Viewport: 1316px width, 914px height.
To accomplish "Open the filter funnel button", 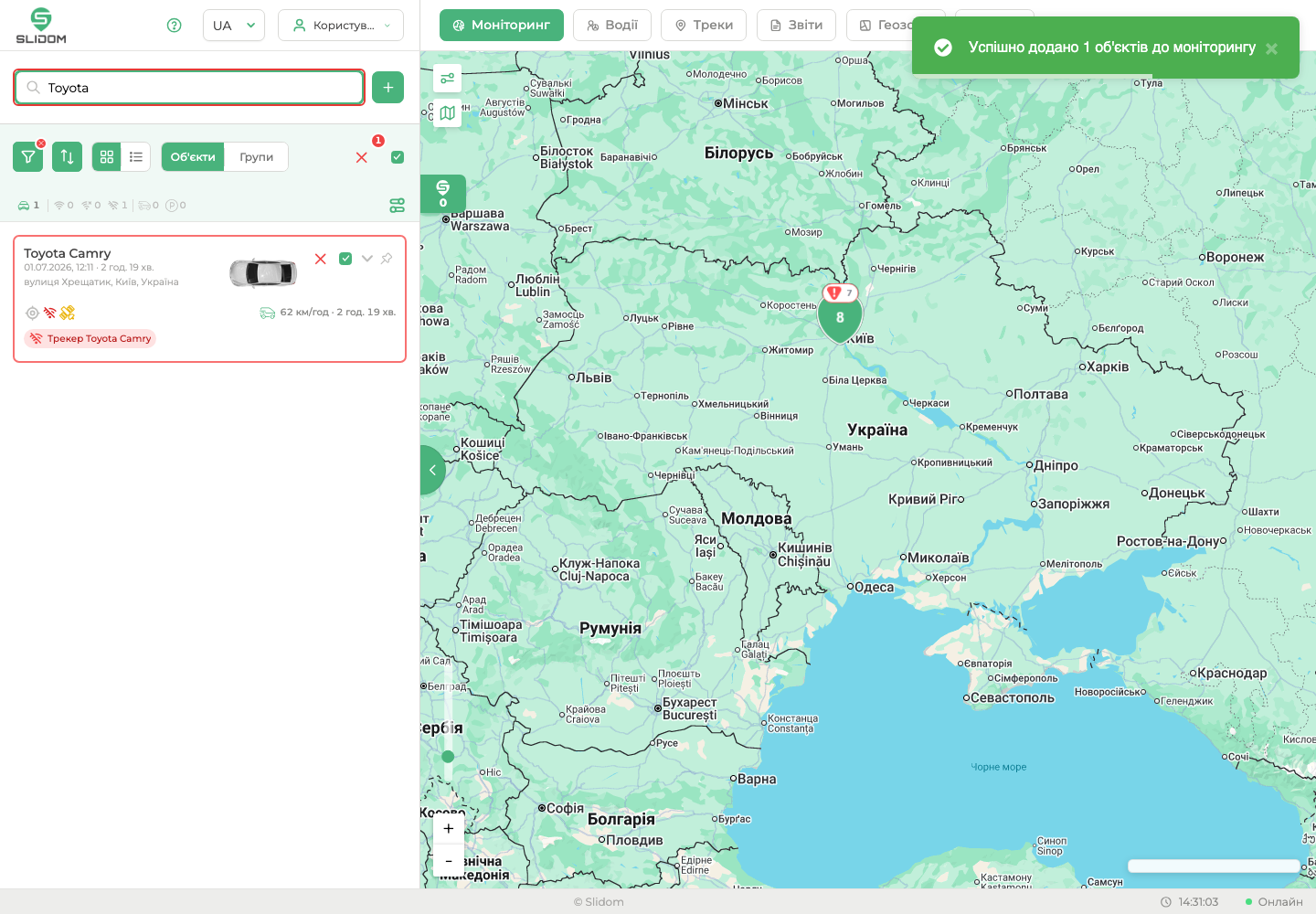I will coord(28,157).
